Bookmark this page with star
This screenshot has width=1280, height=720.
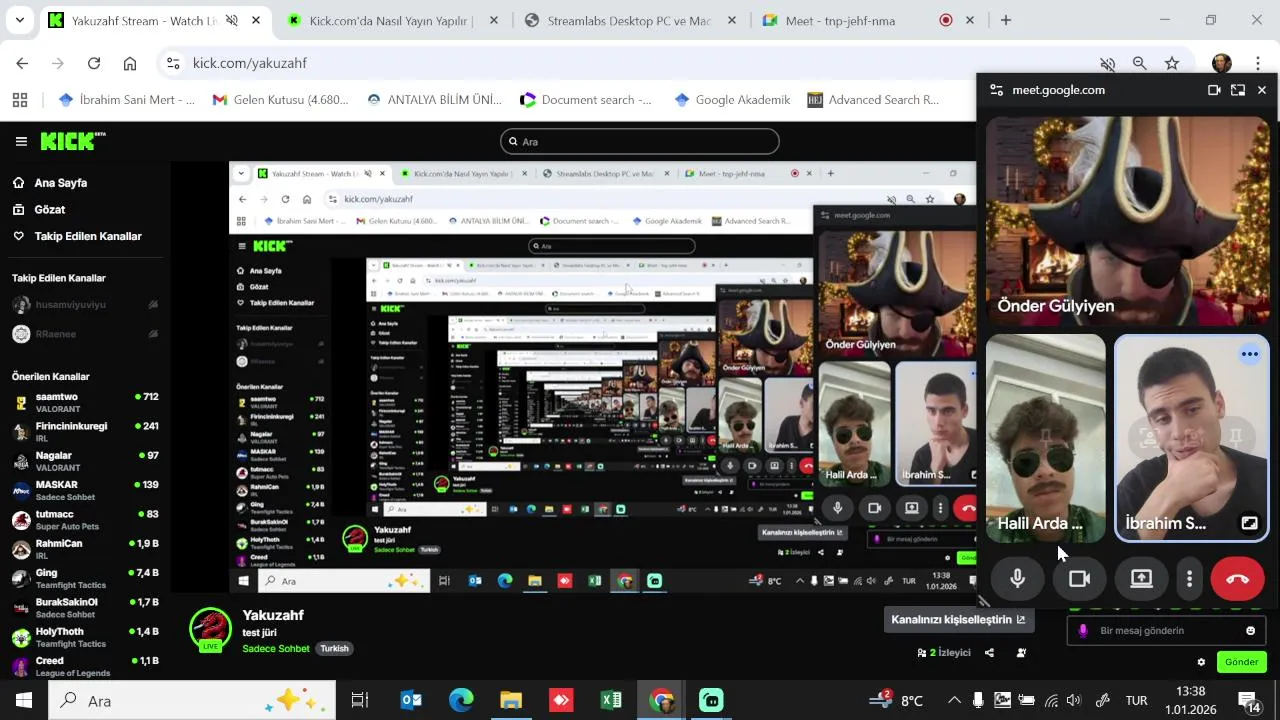click(1172, 63)
